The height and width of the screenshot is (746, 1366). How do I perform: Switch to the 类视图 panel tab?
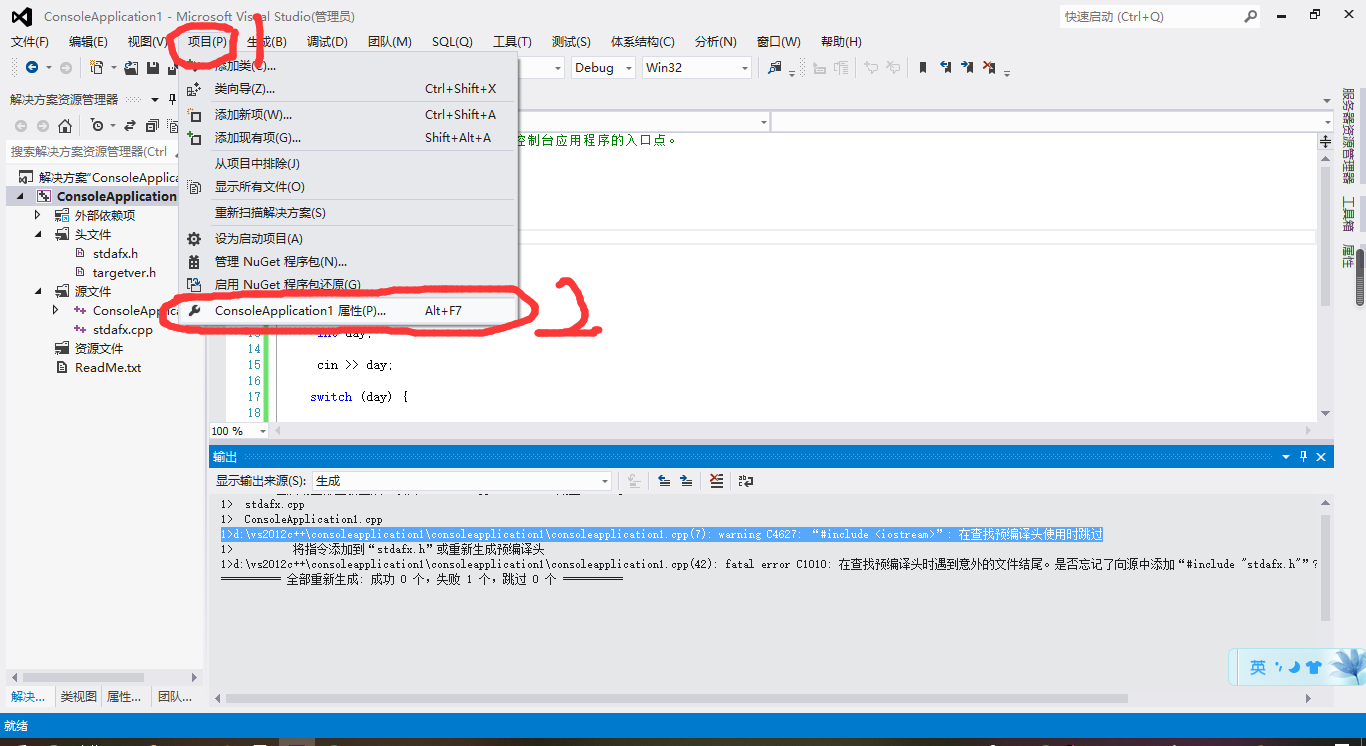pos(78,696)
